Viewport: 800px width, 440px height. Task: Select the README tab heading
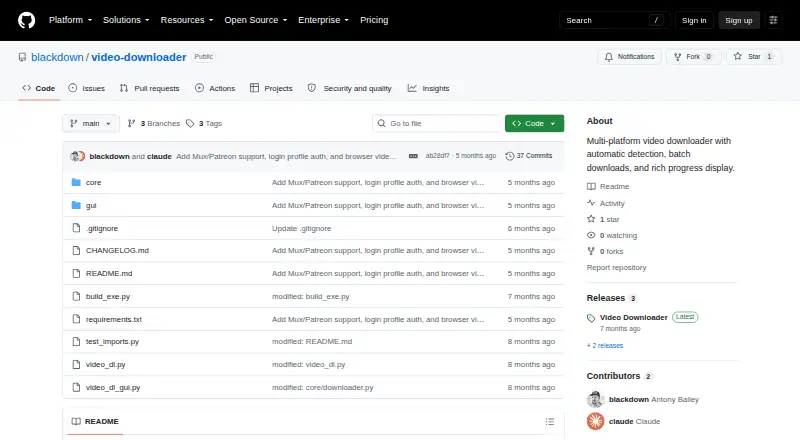[95, 422]
